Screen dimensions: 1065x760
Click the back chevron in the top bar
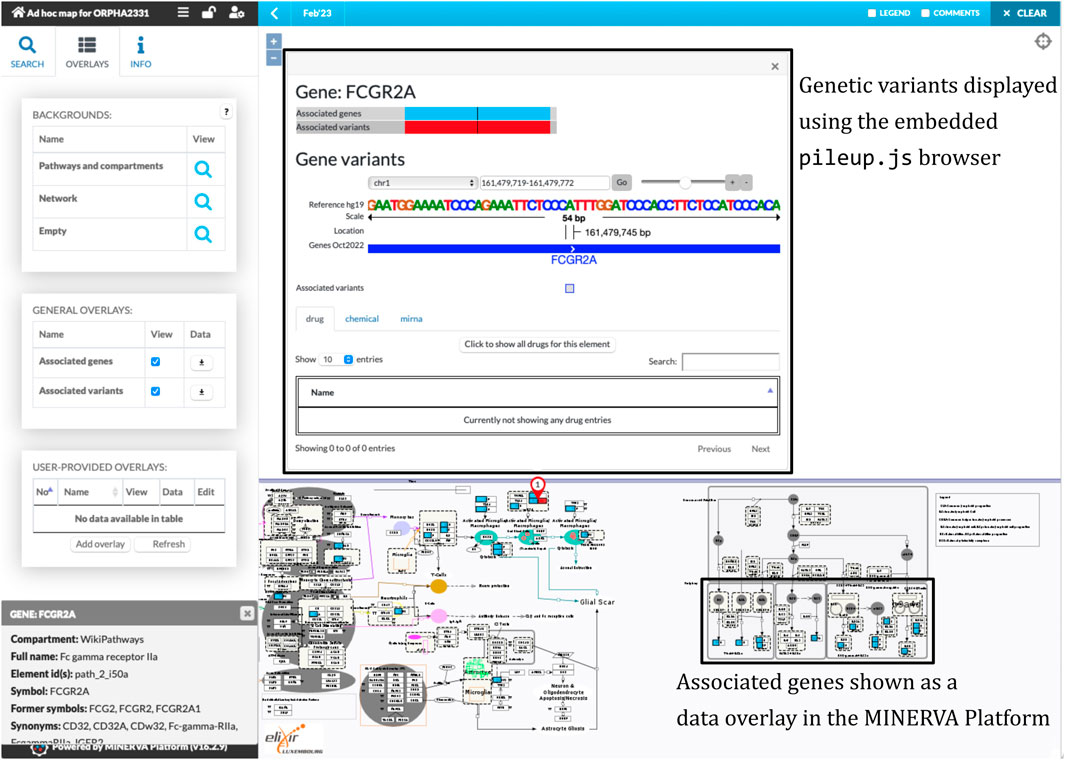pyautogui.click(x=274, y=13)
